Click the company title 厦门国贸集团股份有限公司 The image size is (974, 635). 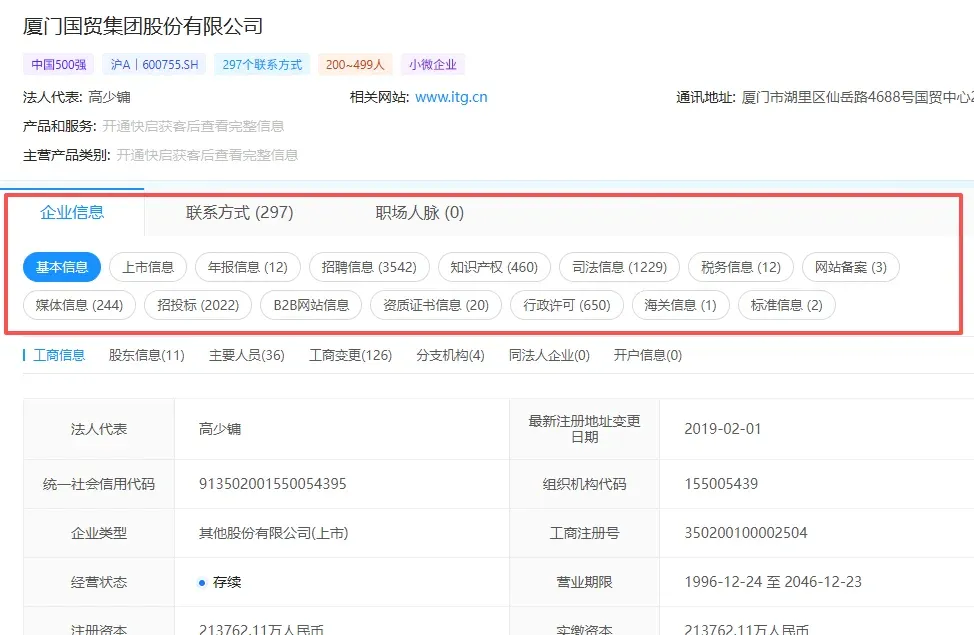[x=143, y=26]
